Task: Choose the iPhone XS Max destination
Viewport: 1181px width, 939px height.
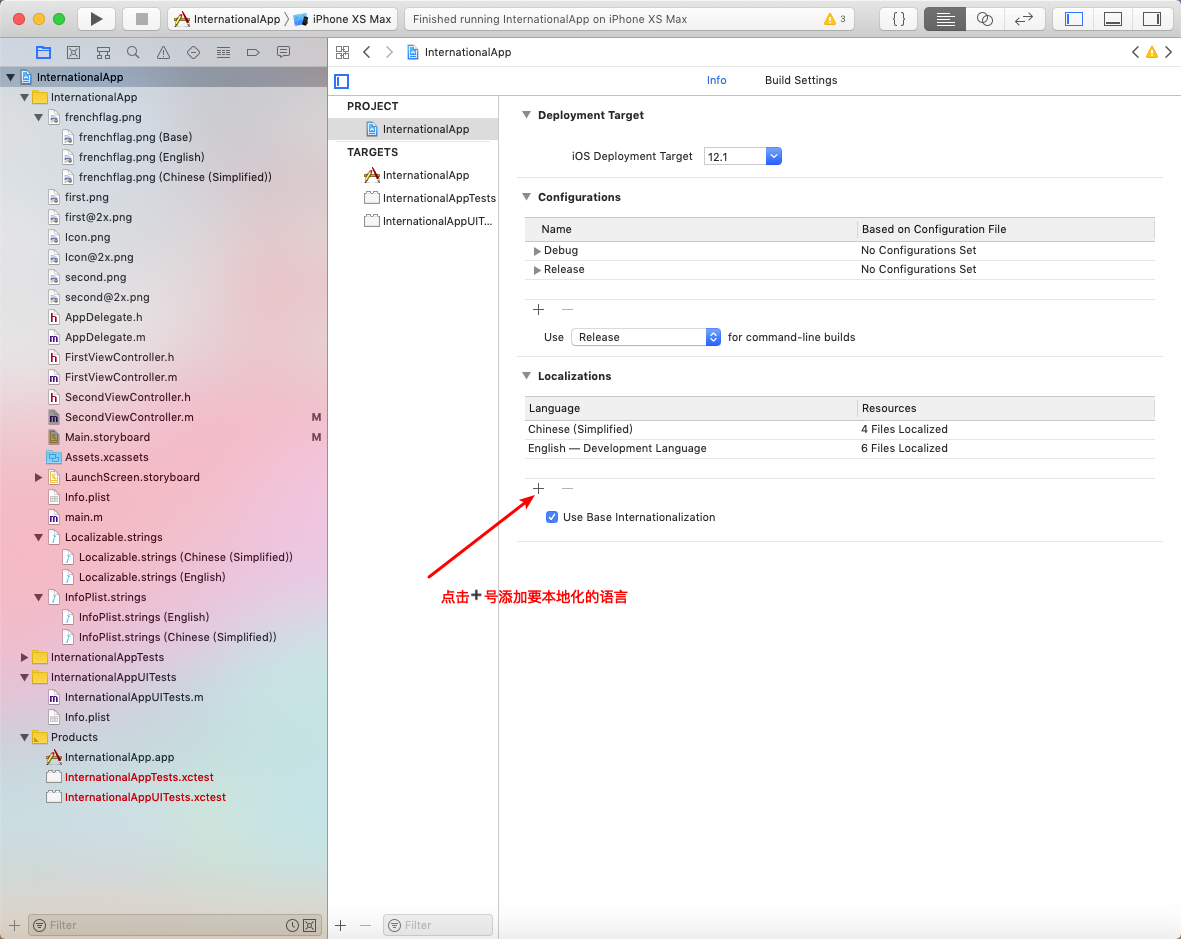Action: pyautogui.click(x=343, y=19)
